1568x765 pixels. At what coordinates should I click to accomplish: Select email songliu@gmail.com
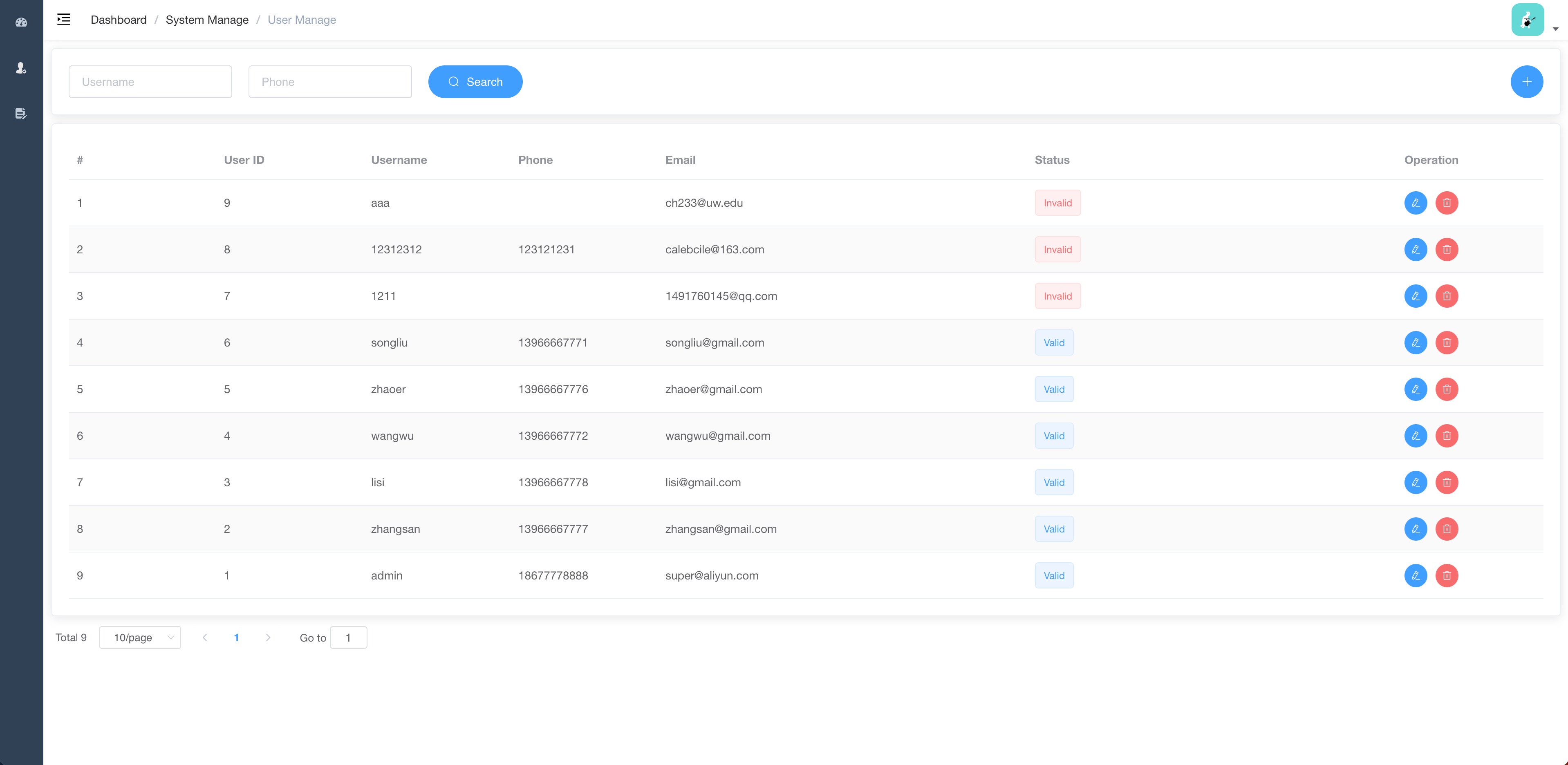click(715, 342)
